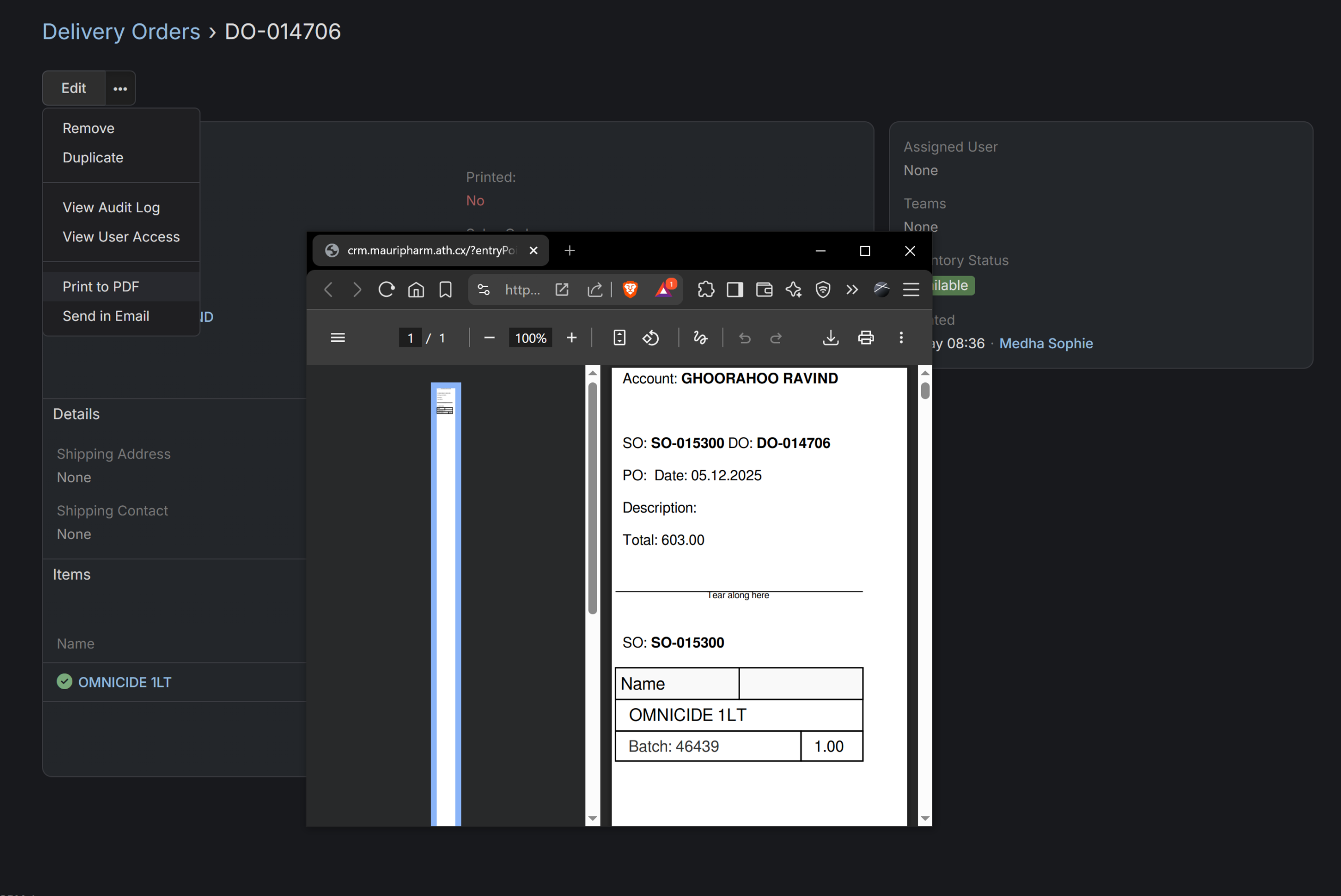This screenshot has width=1341, height=896.
Task: Choose Send in Email option
Action: (x=106, y=316)
